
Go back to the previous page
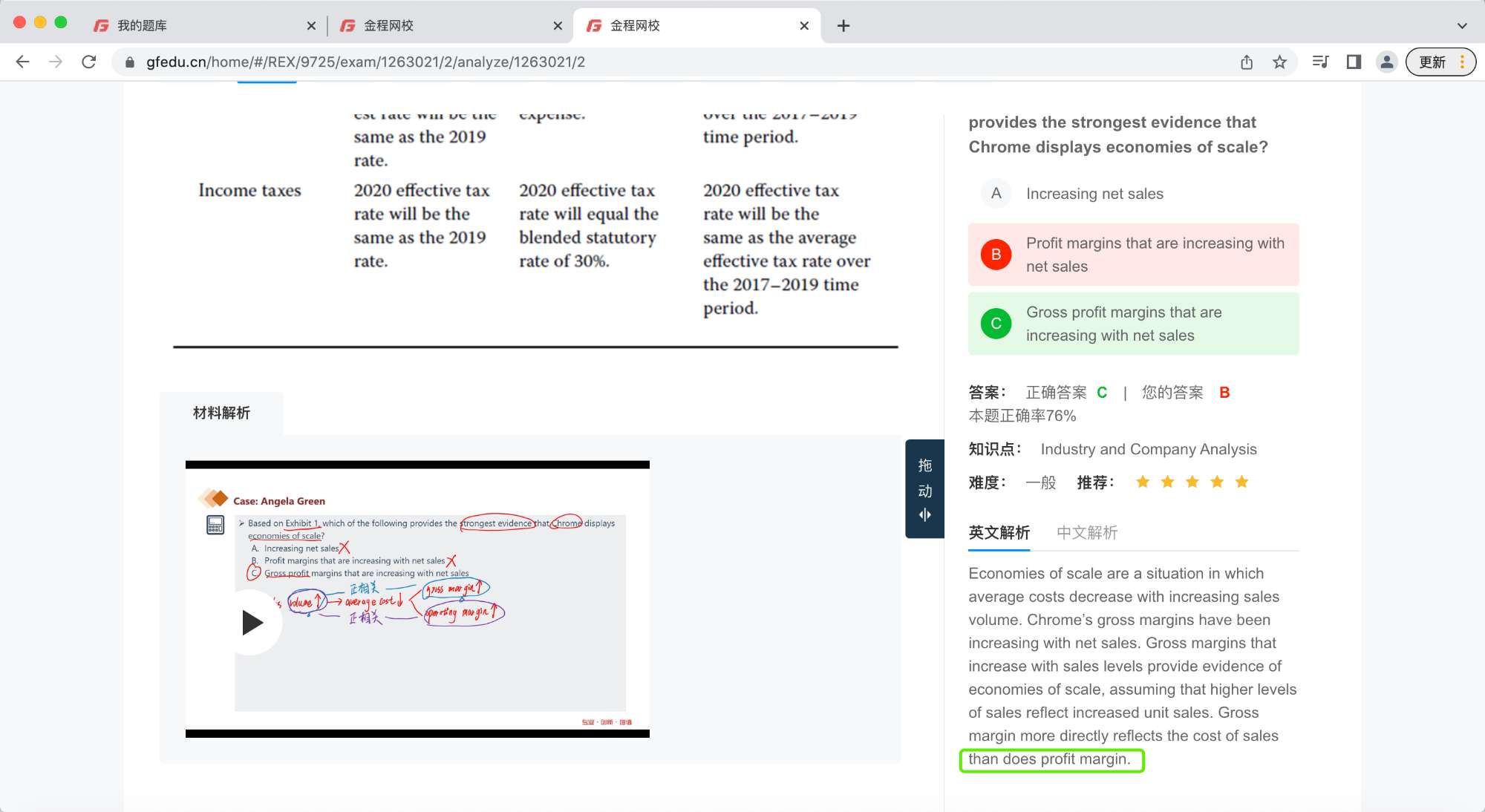(23, 62)
